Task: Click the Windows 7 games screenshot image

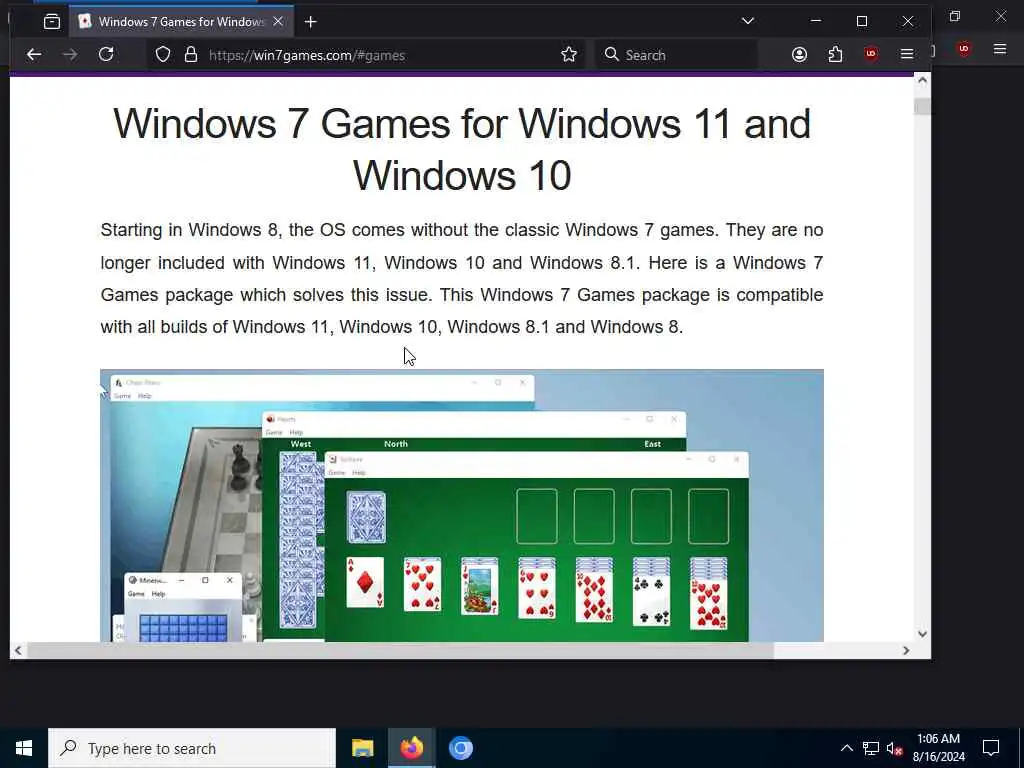Action: tap(462, 505)
